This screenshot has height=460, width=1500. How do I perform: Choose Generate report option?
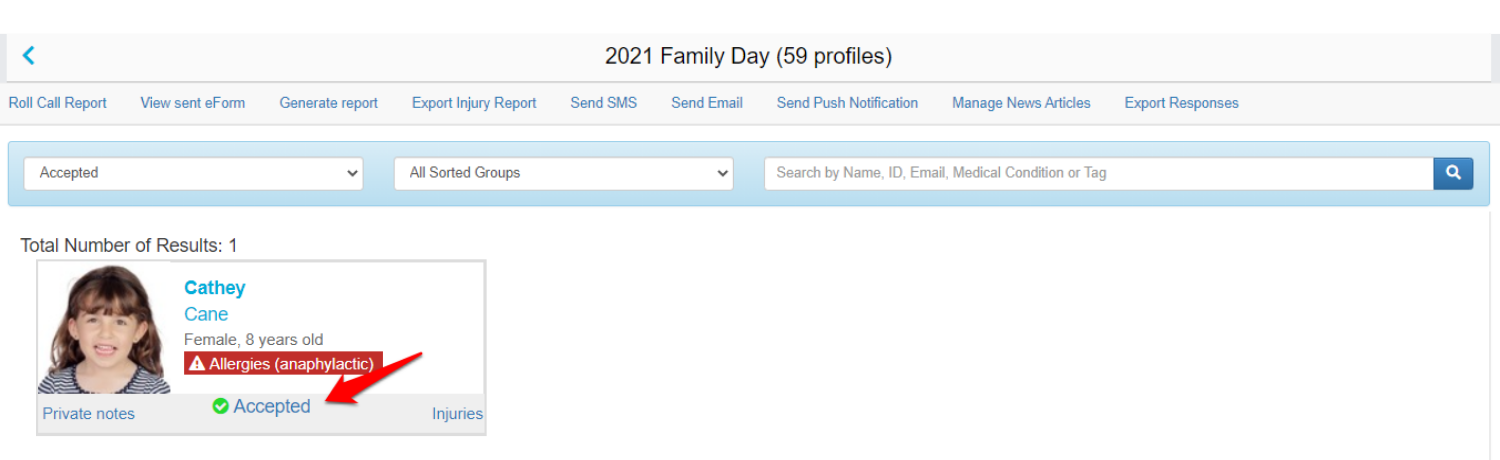point(328,103)
